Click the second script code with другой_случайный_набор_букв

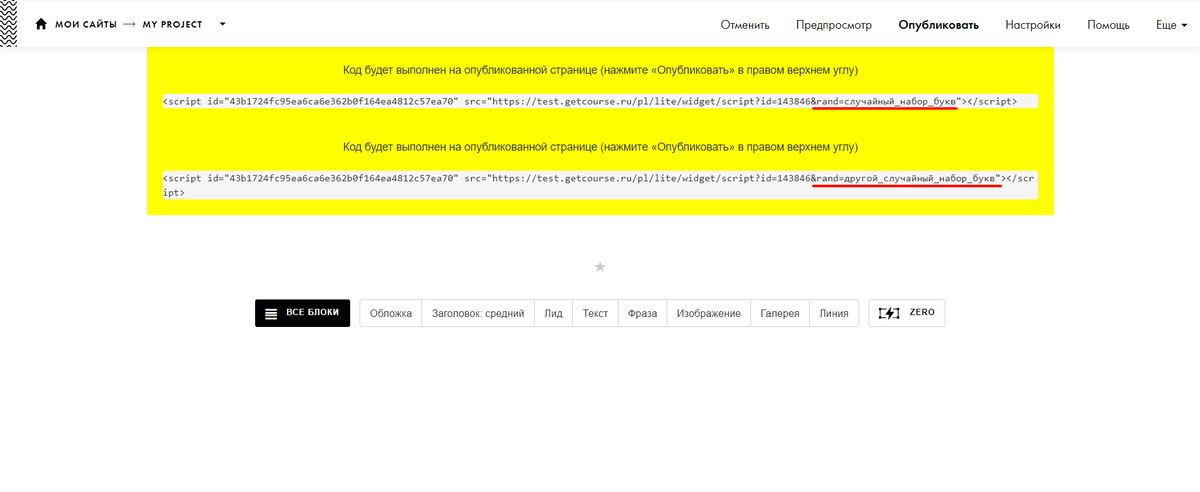[600, 185]
